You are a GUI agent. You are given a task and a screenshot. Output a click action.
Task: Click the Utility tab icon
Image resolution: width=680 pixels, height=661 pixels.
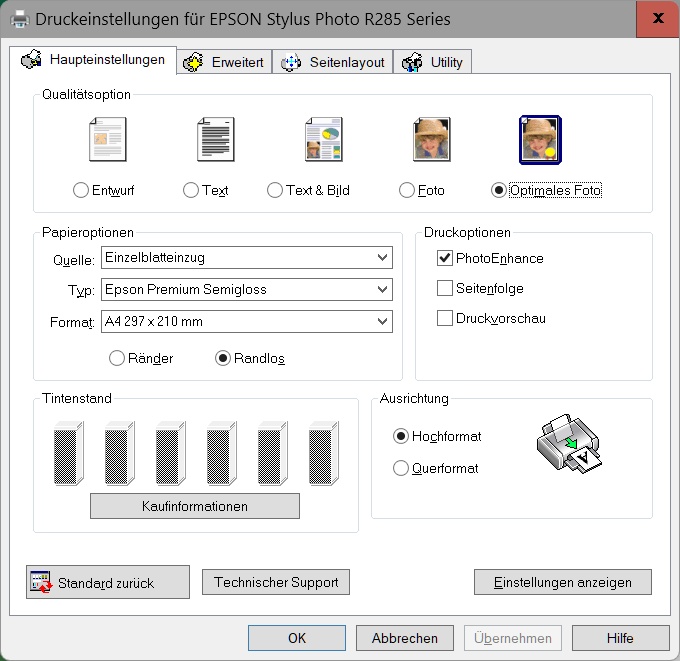(x=412, y=62)
